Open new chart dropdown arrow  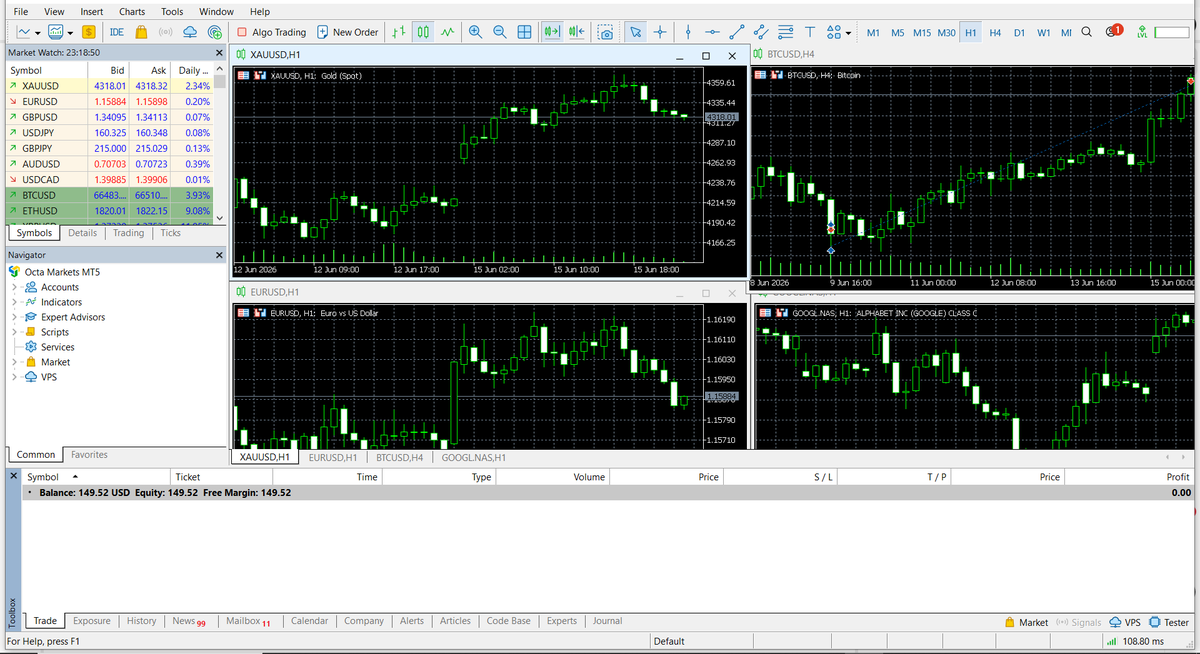(x=37, y=32)
